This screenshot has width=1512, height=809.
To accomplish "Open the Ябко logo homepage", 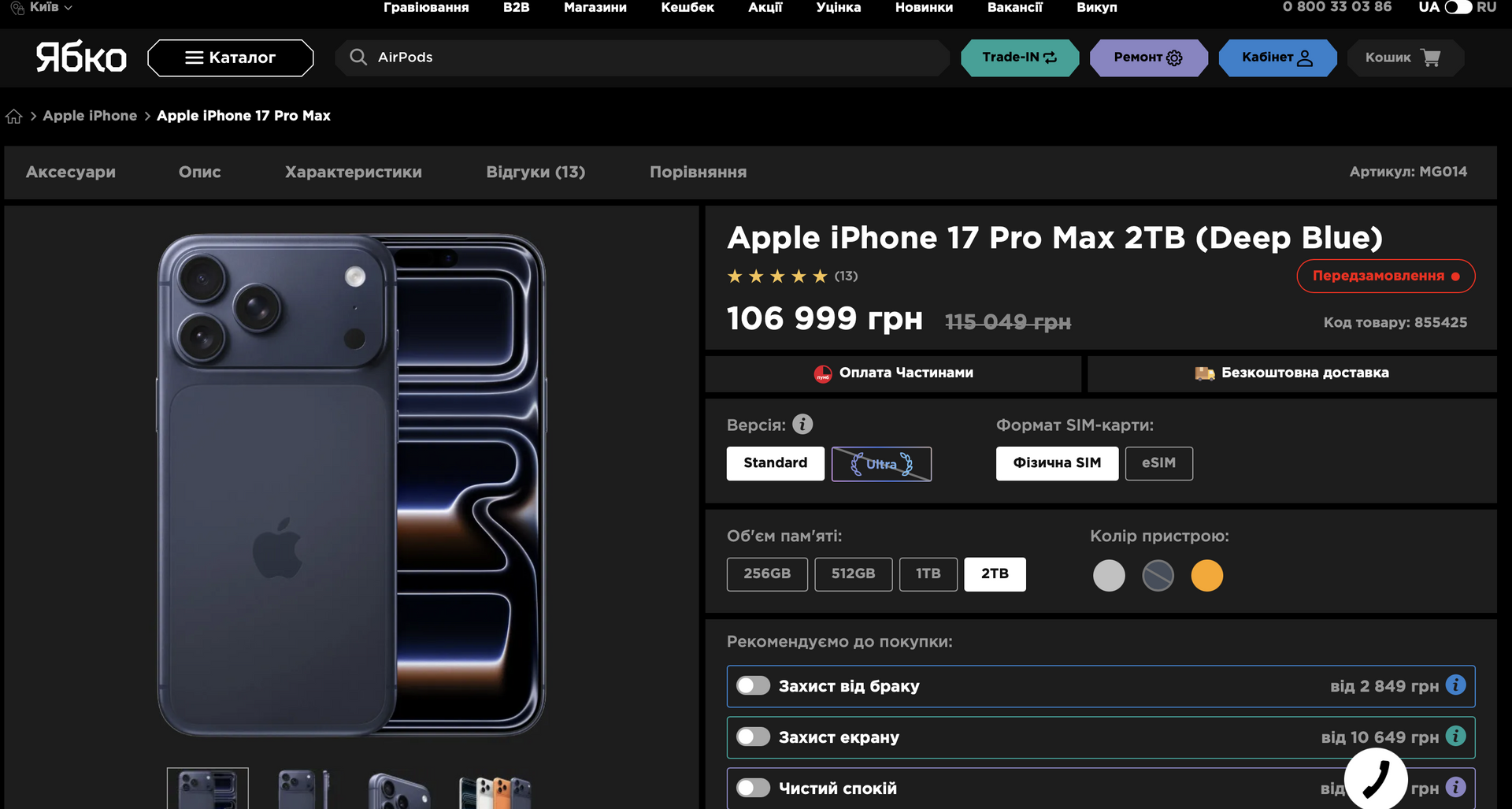I will coord(81,58).
